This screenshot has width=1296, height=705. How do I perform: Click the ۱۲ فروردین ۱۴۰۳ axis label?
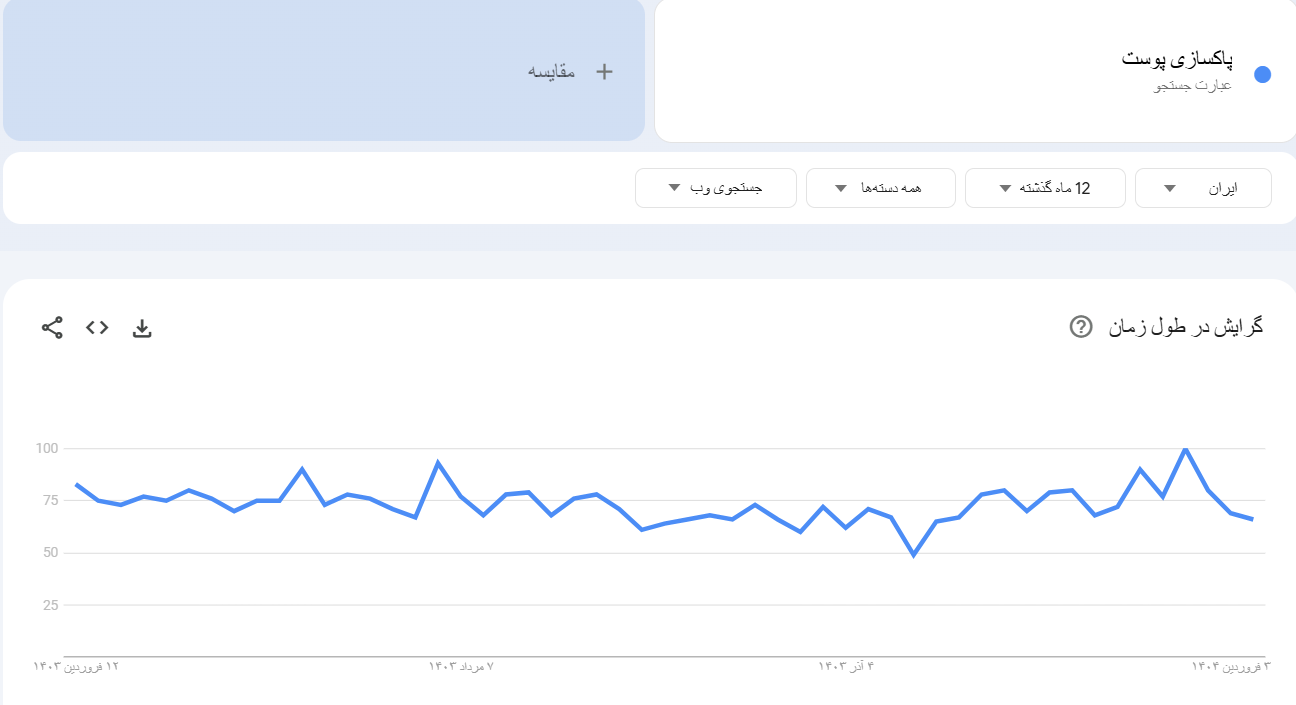point(77,666)
